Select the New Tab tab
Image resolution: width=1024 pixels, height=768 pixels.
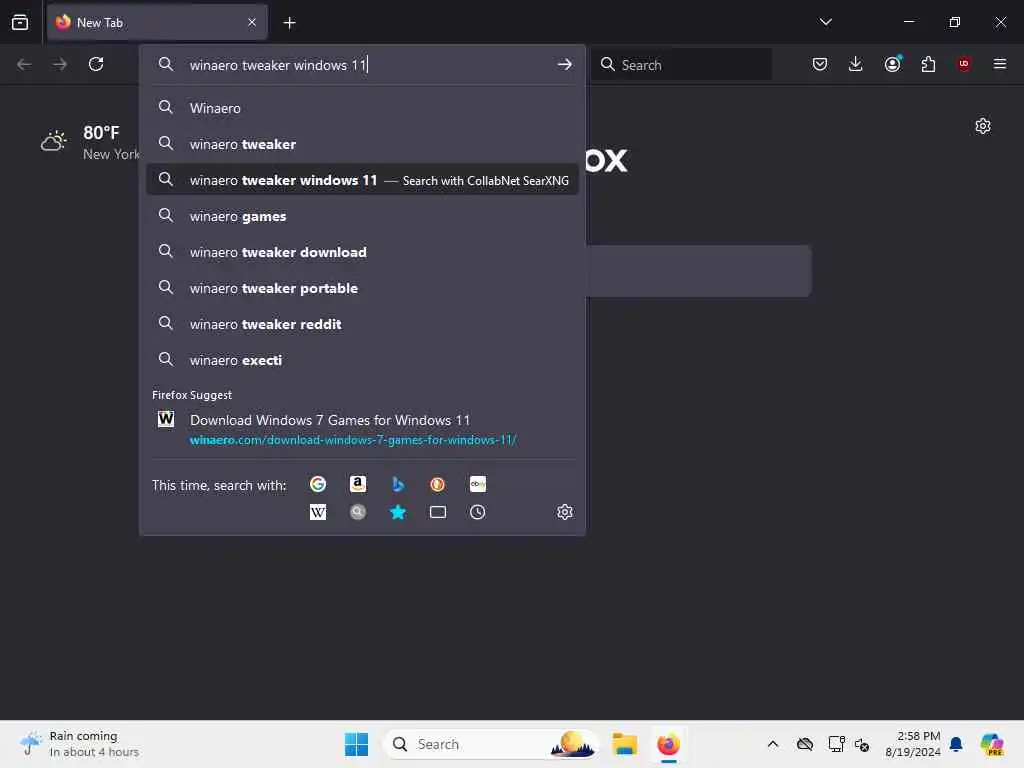pos(157,22)
